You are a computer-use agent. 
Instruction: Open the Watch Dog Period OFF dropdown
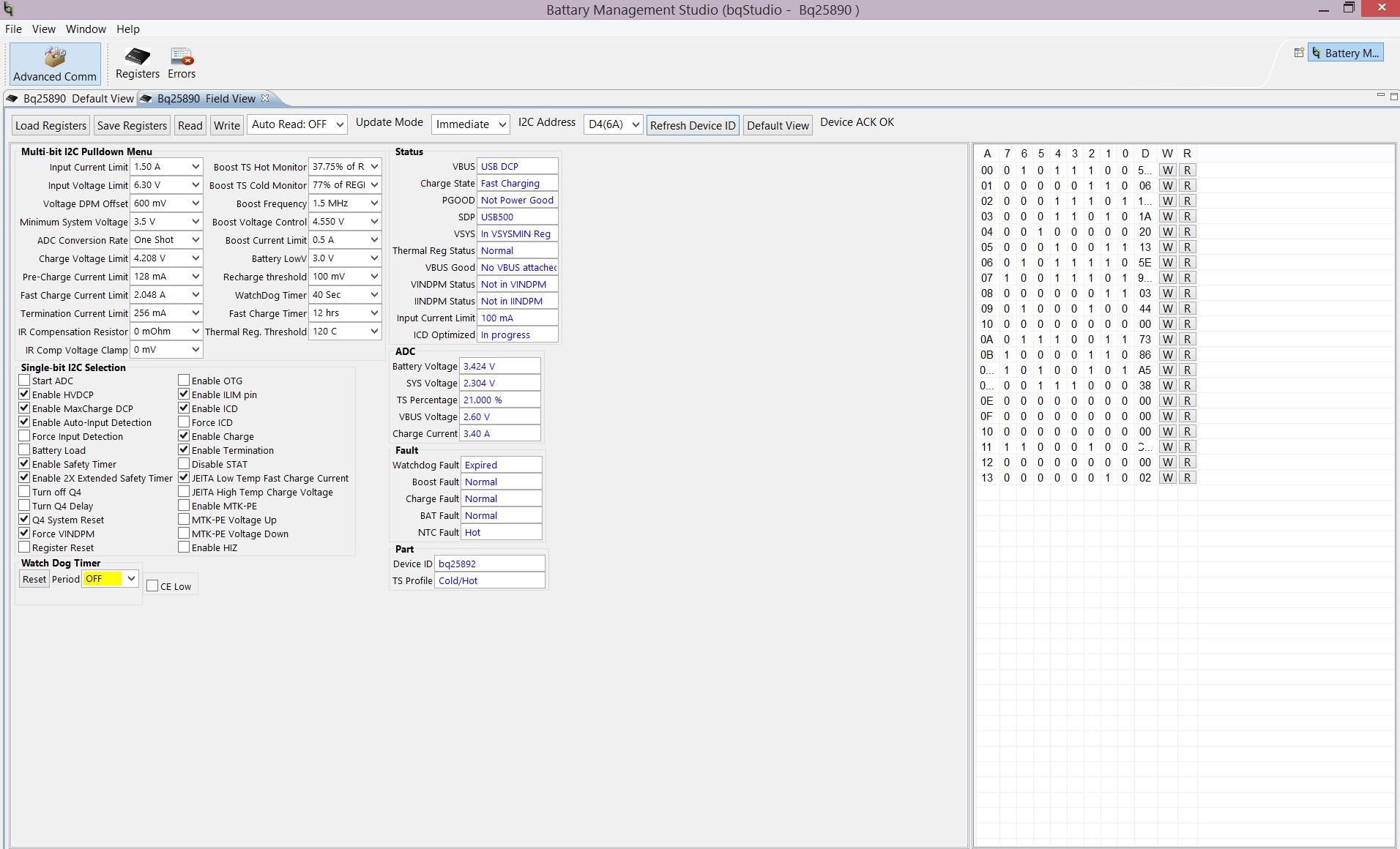[110, 579]
